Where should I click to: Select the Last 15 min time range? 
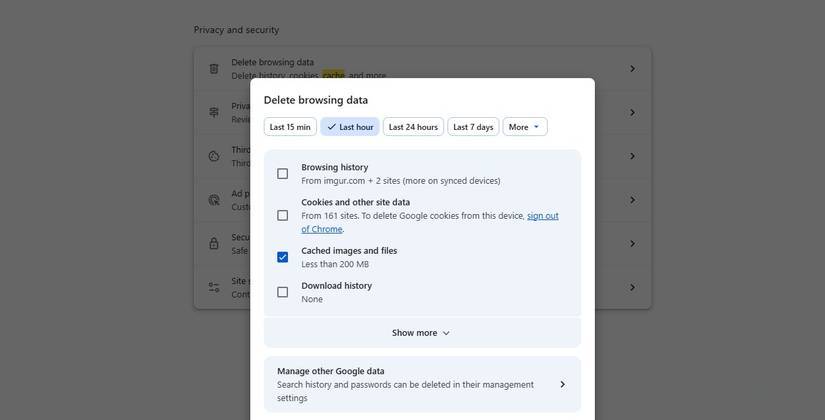tap(290, 127)
